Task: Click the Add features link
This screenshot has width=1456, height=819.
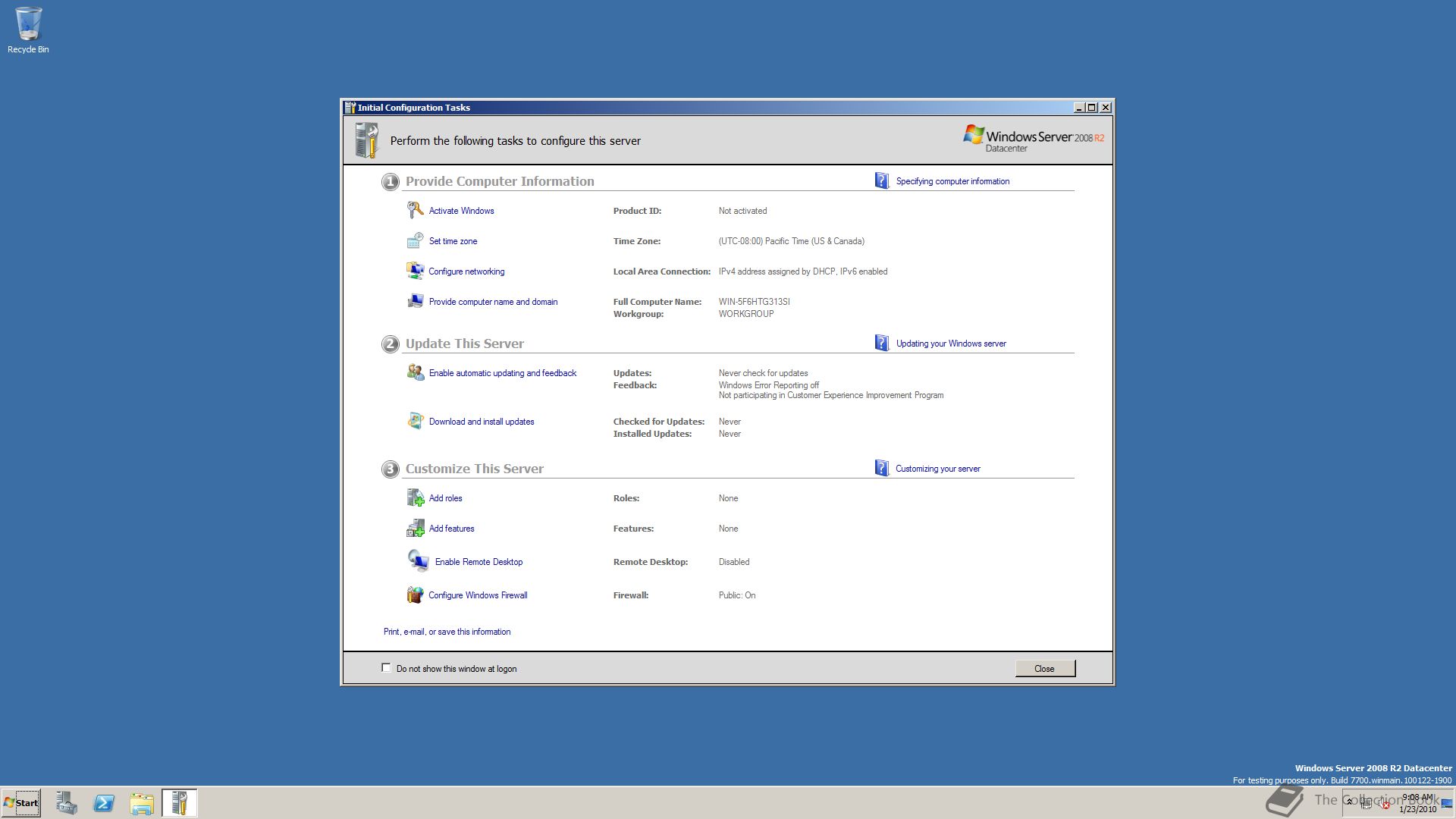Action: point(451,529)
